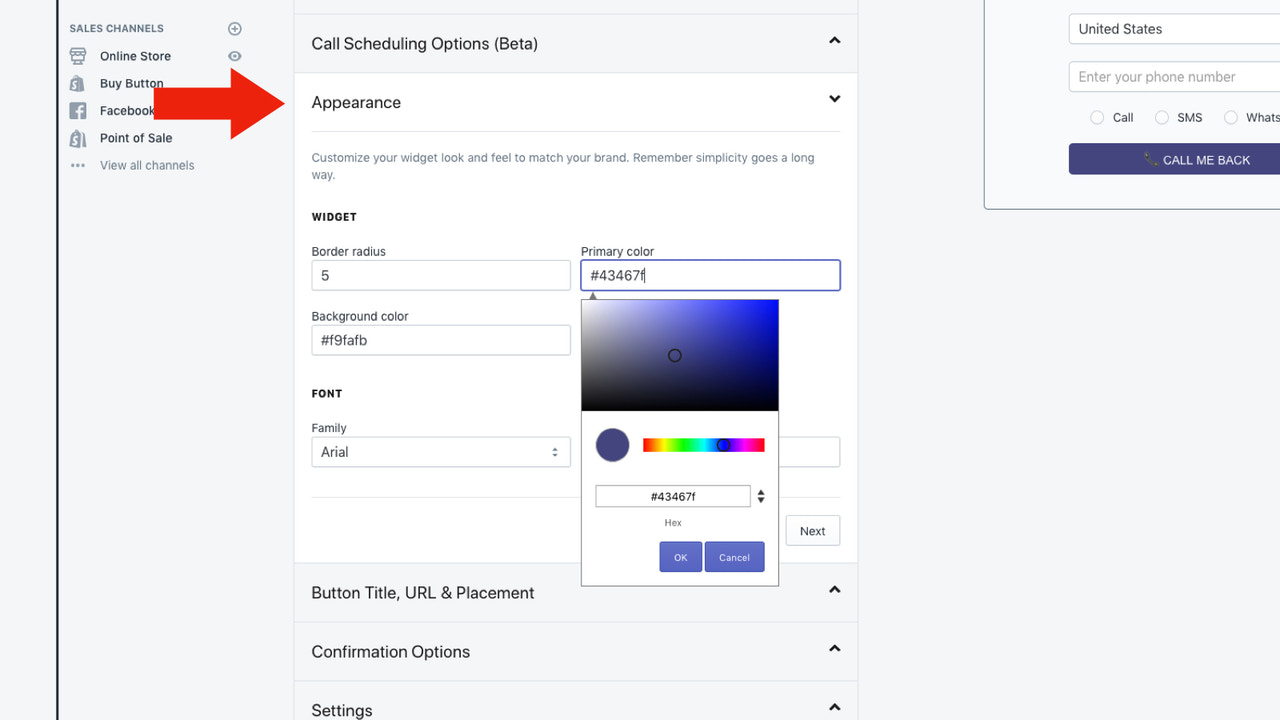Screen dimensions: 1280x720
Task: Open the Online Store sales channel
Action: point(135,56)
